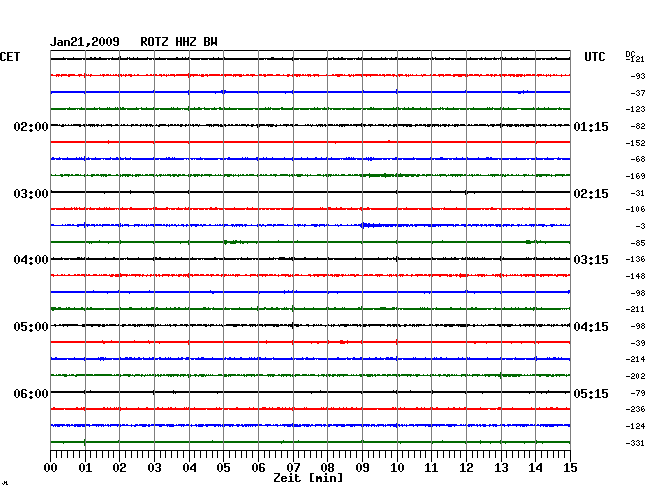Click the 02:15 UTC time label

[591, 194]
